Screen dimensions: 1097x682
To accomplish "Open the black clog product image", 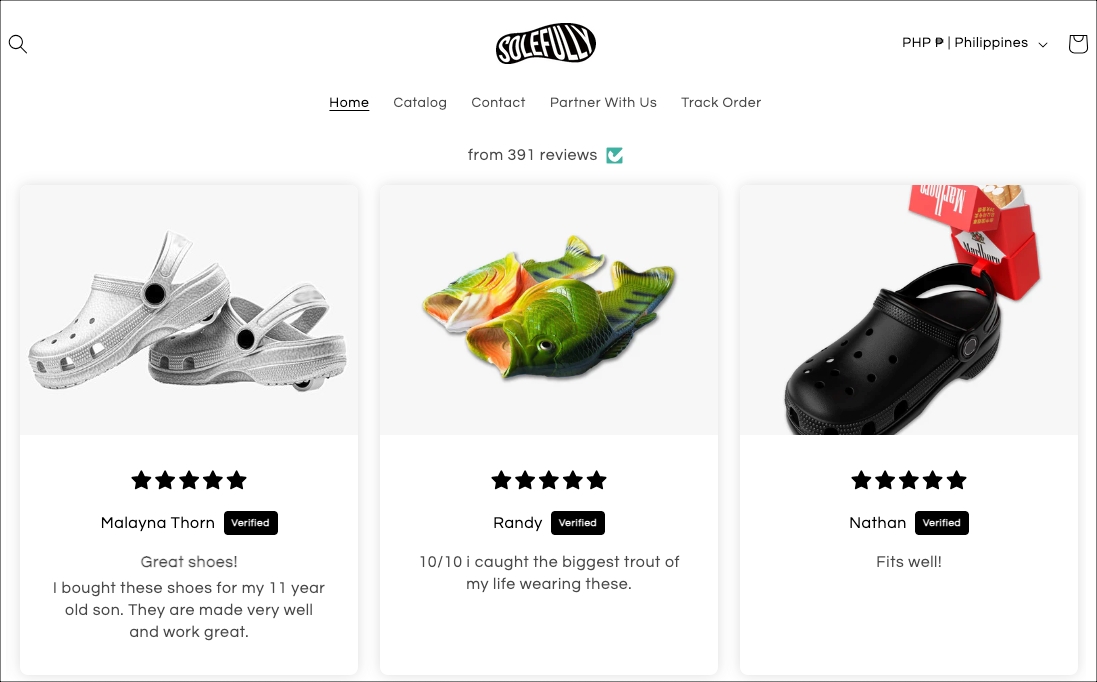I will point(908,310).
